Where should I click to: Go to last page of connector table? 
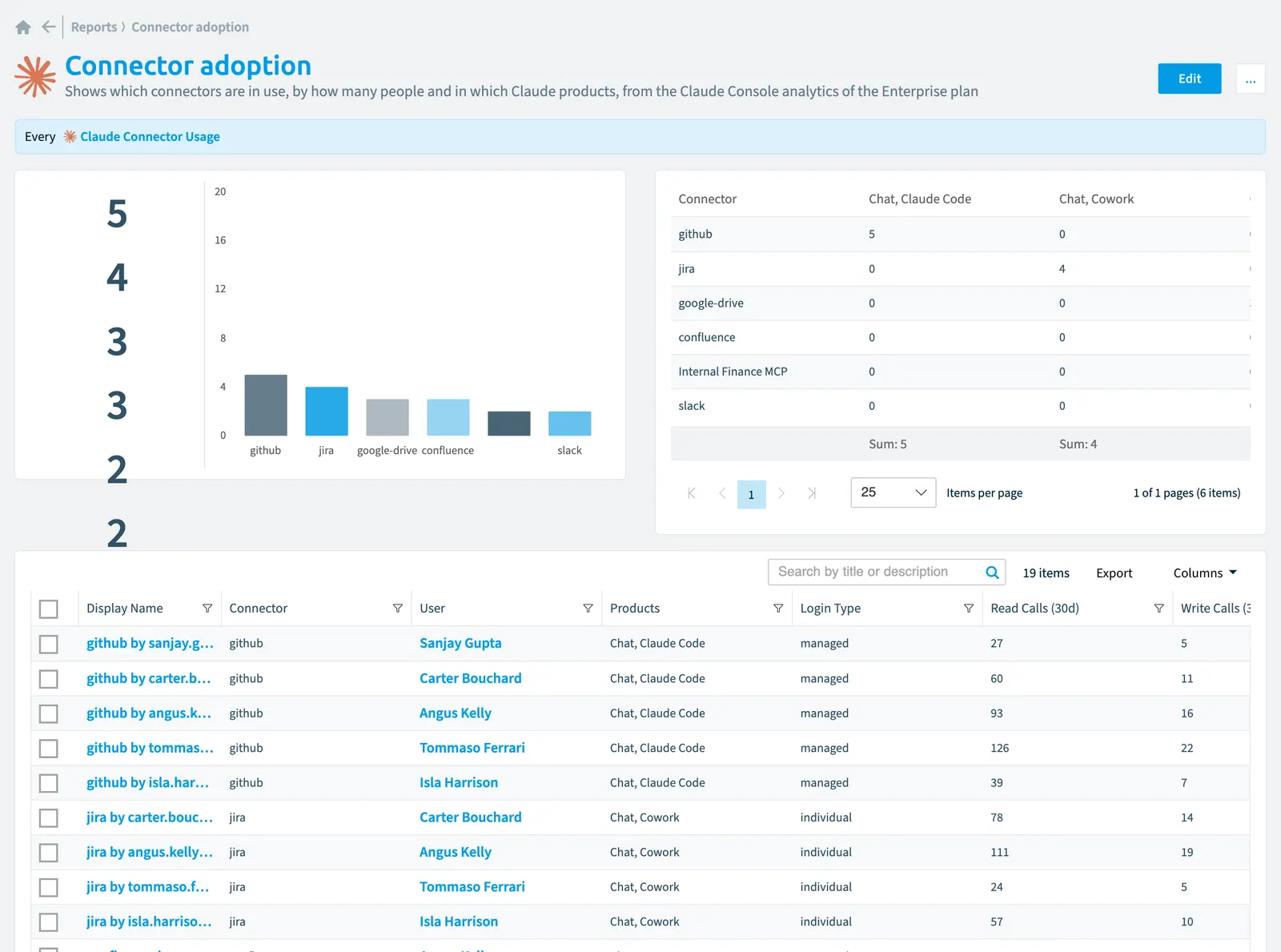812,493
